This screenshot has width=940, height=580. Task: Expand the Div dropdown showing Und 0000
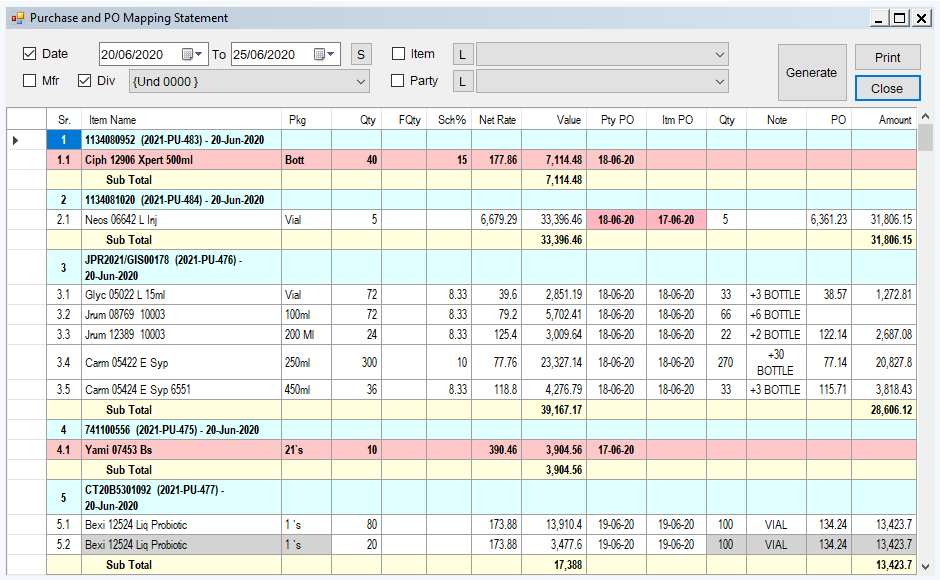point(360,81)
